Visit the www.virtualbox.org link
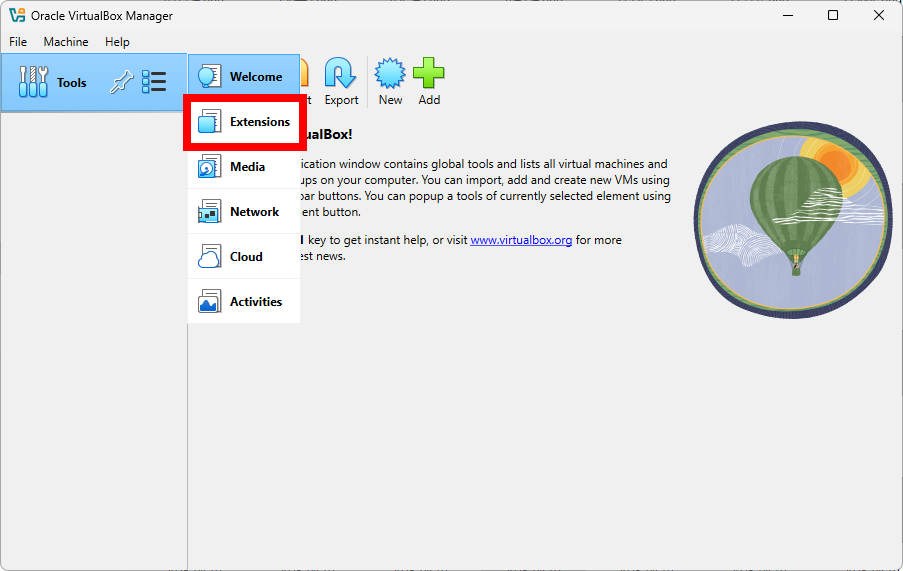The height and width of the screenshot is (571, 903). tap(521, 240)
